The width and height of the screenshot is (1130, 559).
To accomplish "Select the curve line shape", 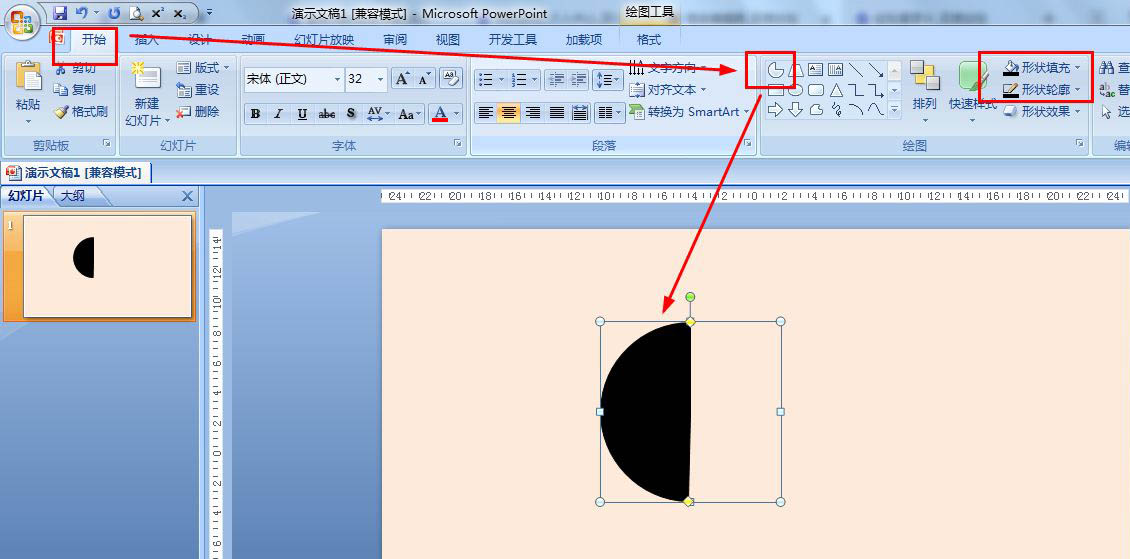I will (876, 109).
